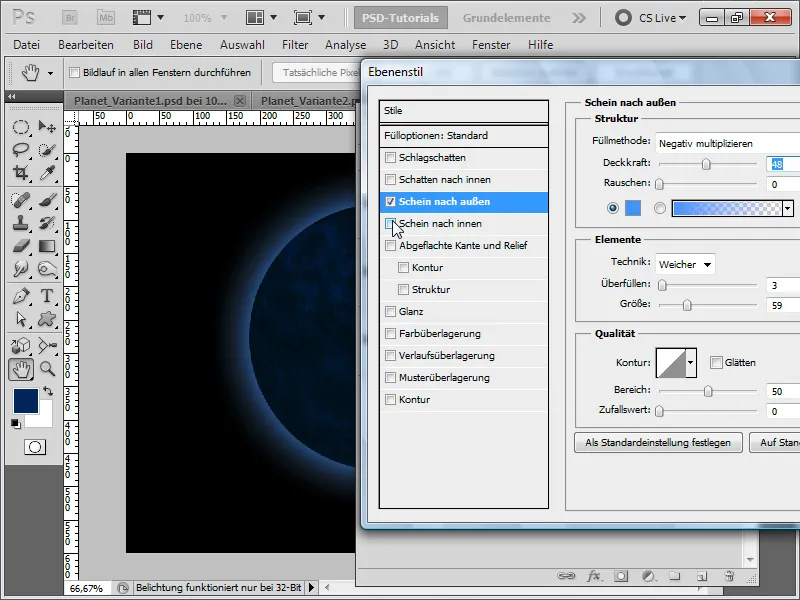Select the Brush tool

47,199
